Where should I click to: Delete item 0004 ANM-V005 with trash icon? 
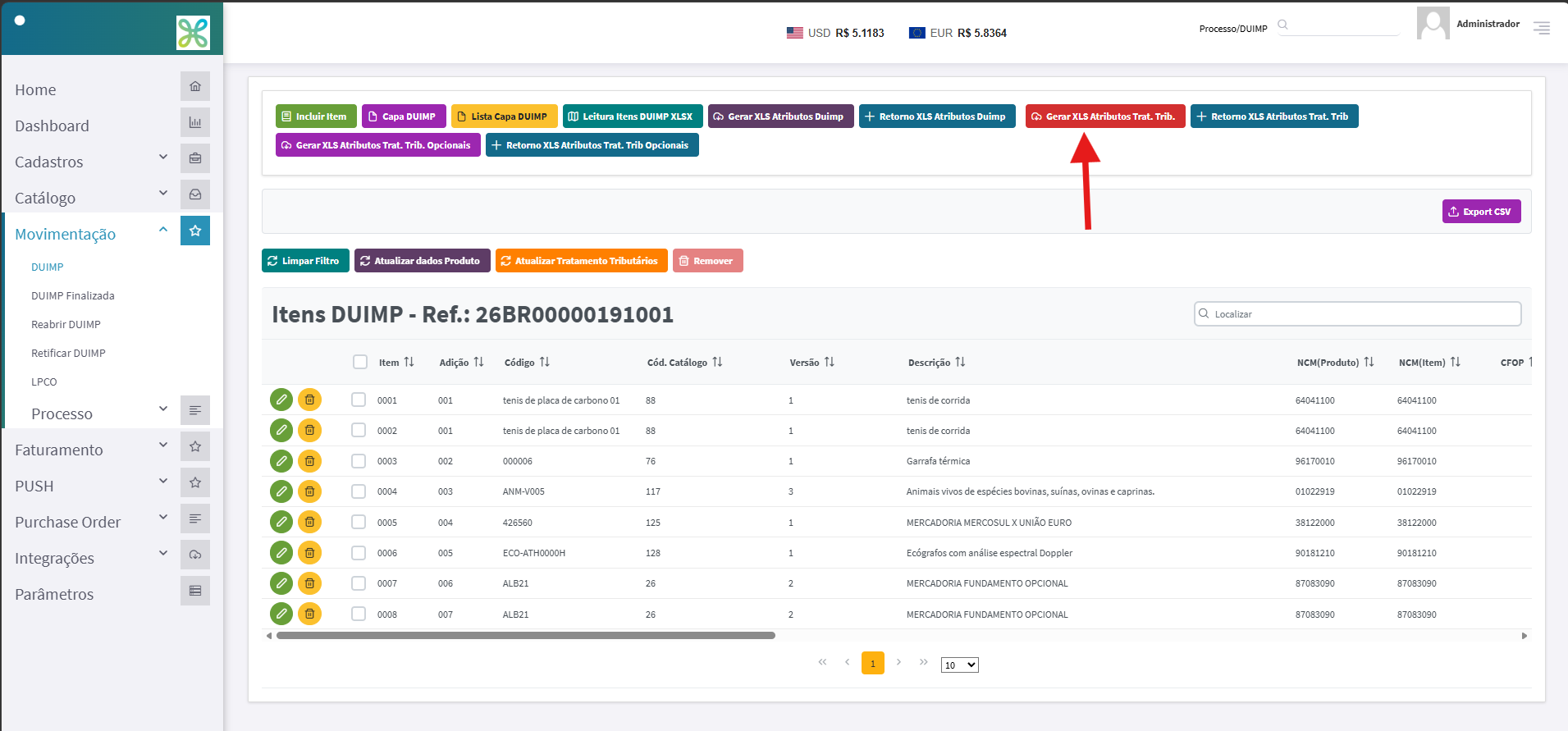pos(309,491)
